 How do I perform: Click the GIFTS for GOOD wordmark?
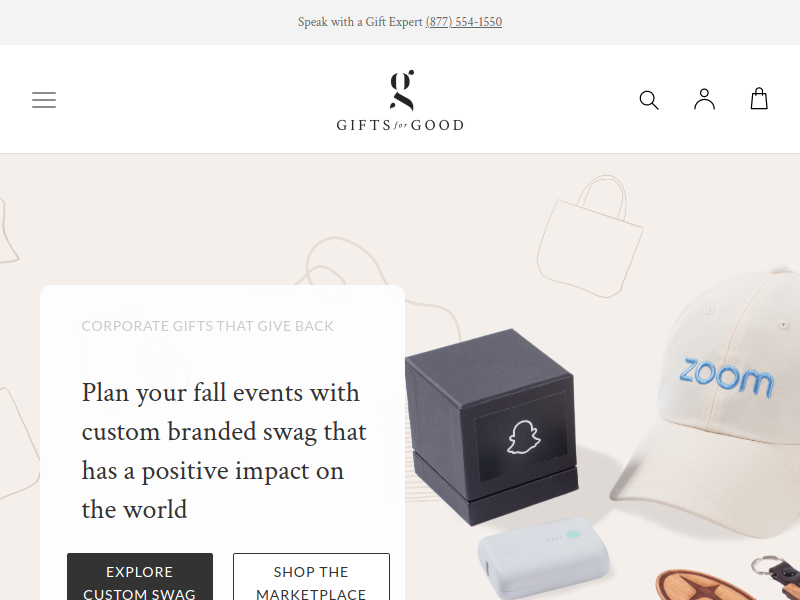[400, 125]
